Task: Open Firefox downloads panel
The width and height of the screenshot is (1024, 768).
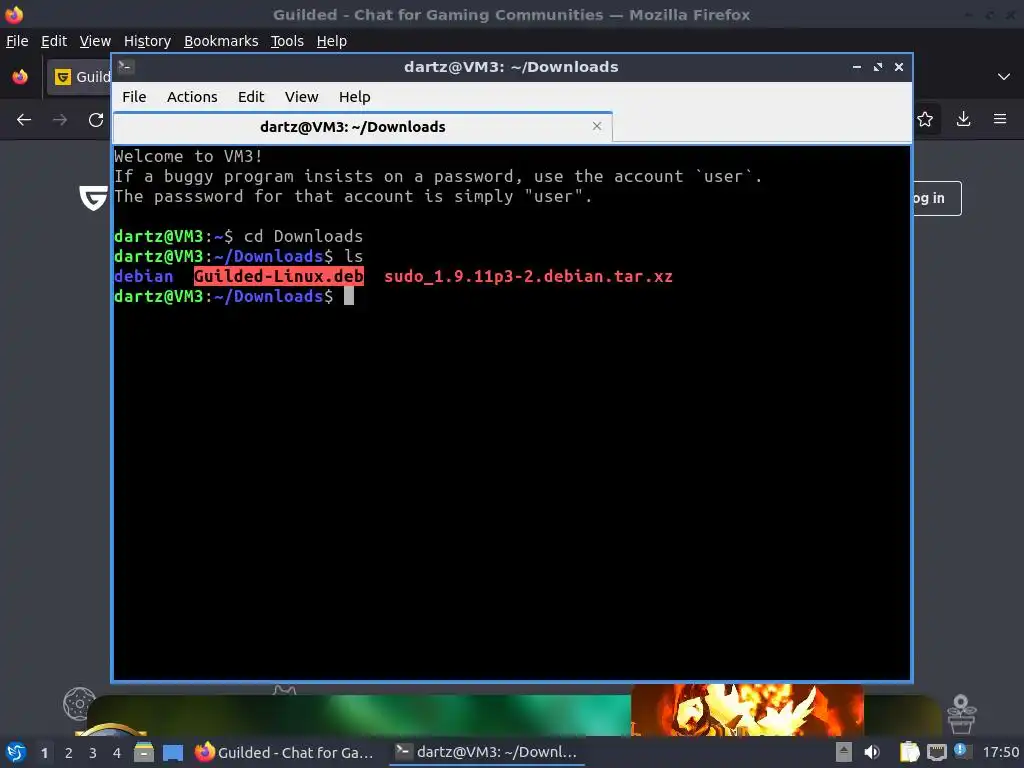Action: coord(963,119)
